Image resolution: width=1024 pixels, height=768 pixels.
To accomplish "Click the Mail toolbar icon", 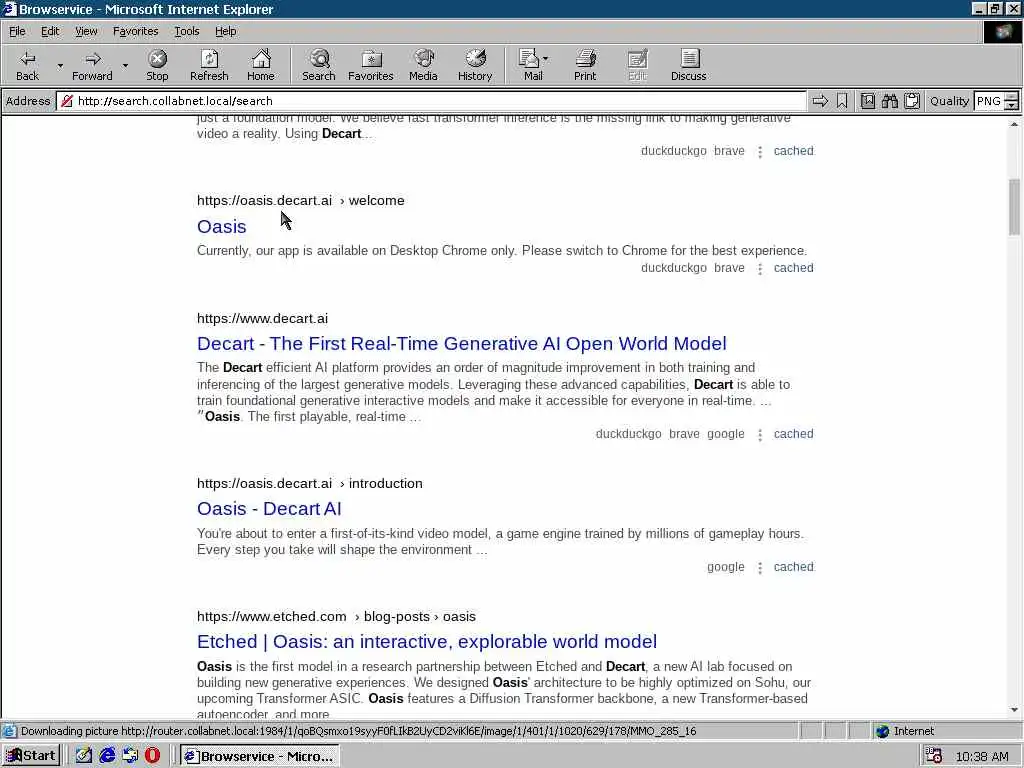I will (x=530, y=65).
